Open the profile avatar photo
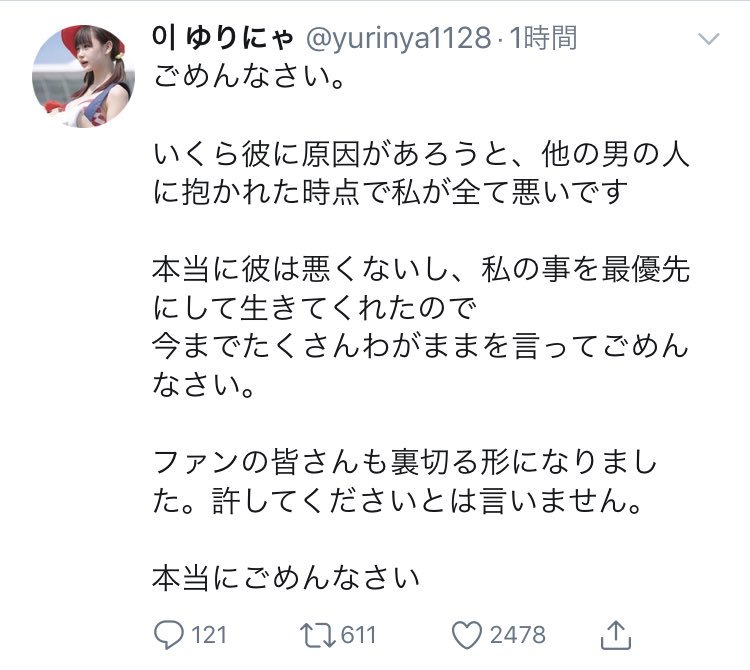 click(x=83, y=77)
